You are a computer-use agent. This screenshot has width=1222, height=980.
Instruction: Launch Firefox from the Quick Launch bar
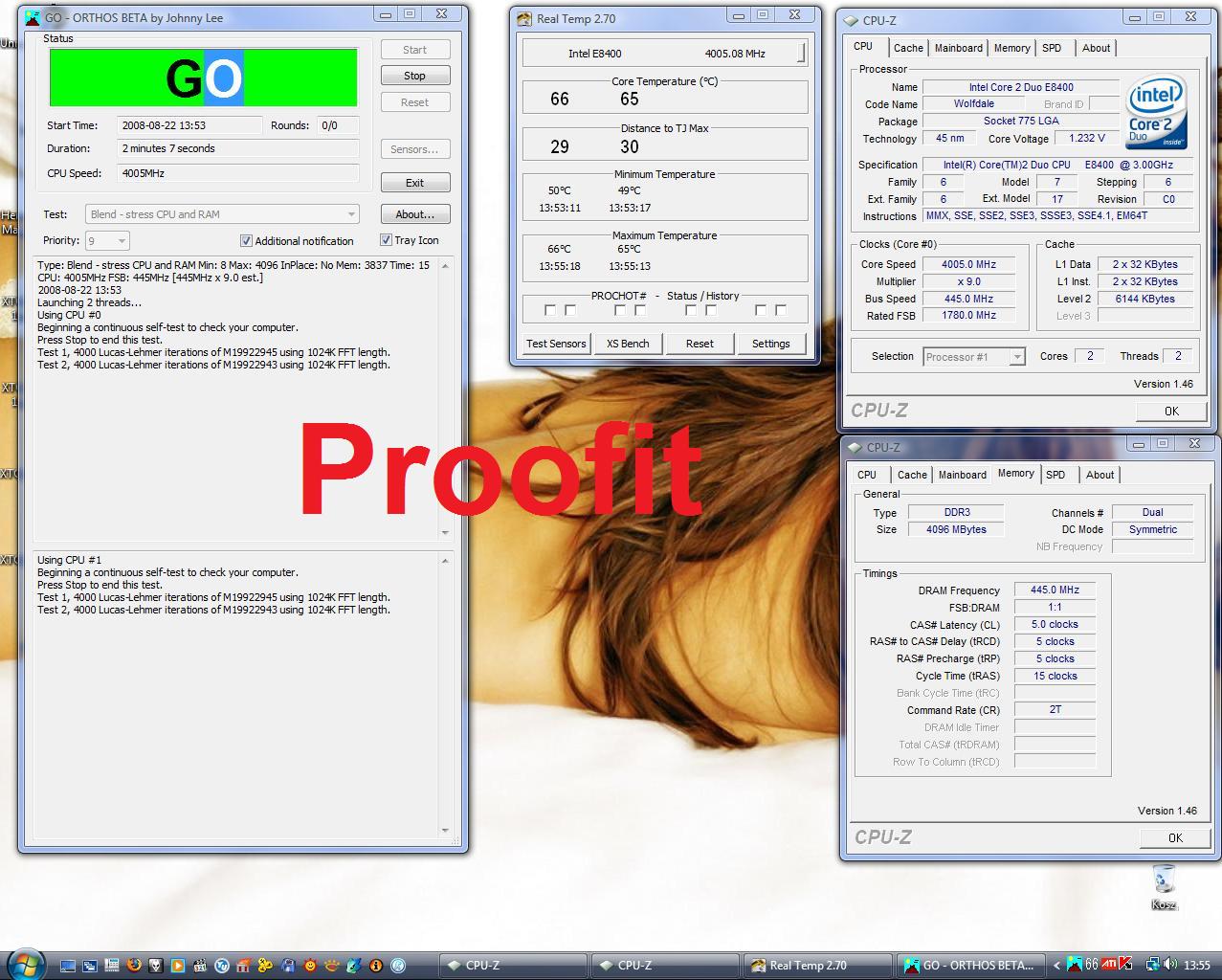(134, 966)
